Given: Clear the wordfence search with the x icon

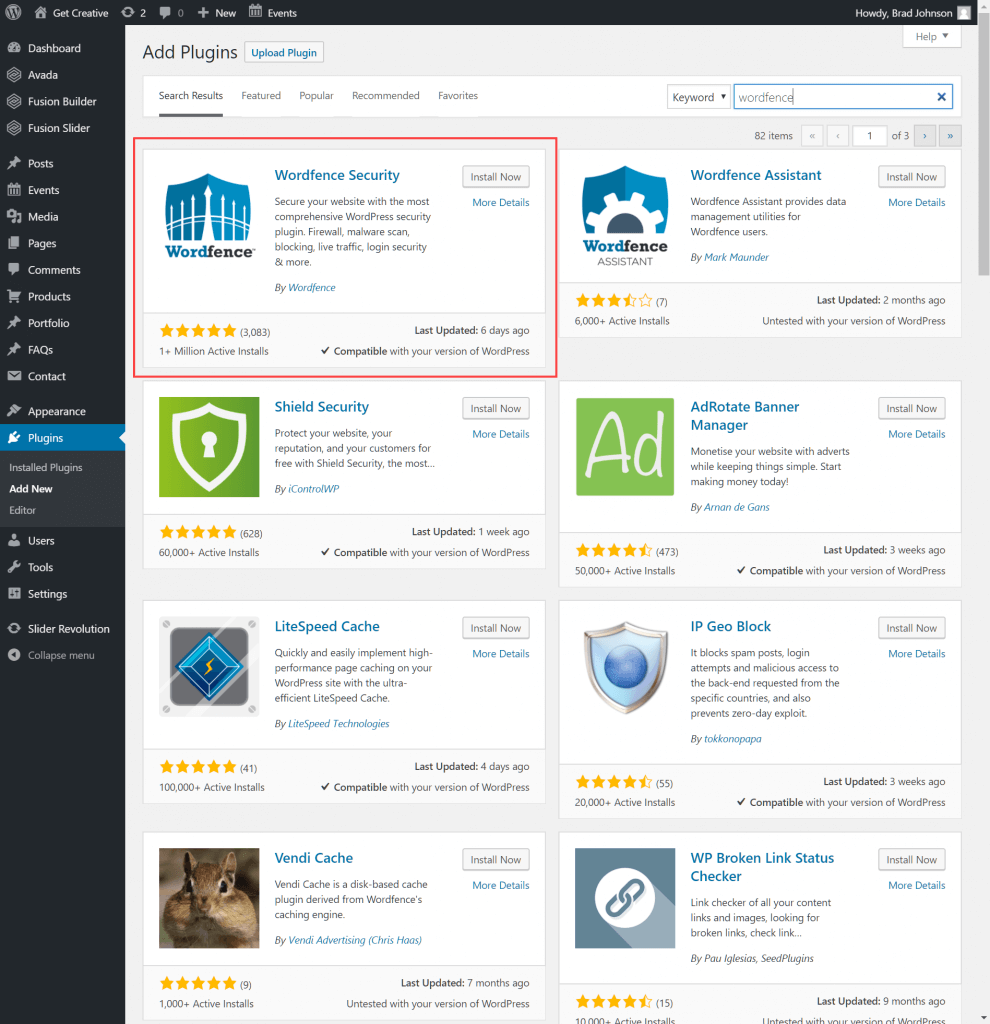Looking at the screenshot, I should click(941, 96).
